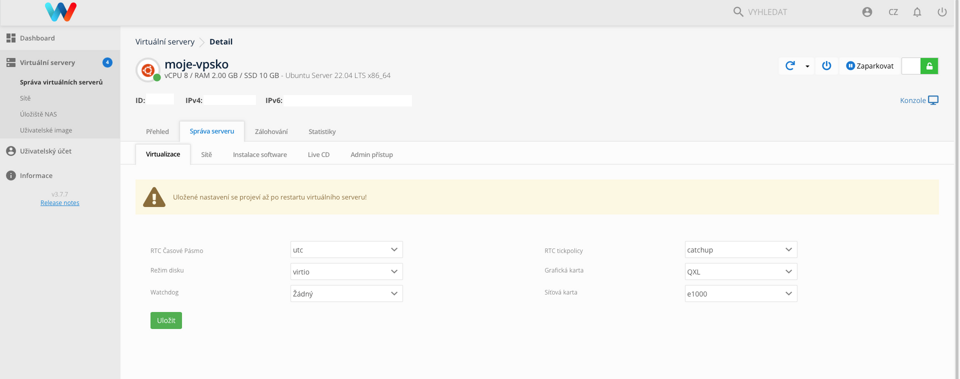
Task: Click the restart server refresh icon
Action: (x=790, y=66)
